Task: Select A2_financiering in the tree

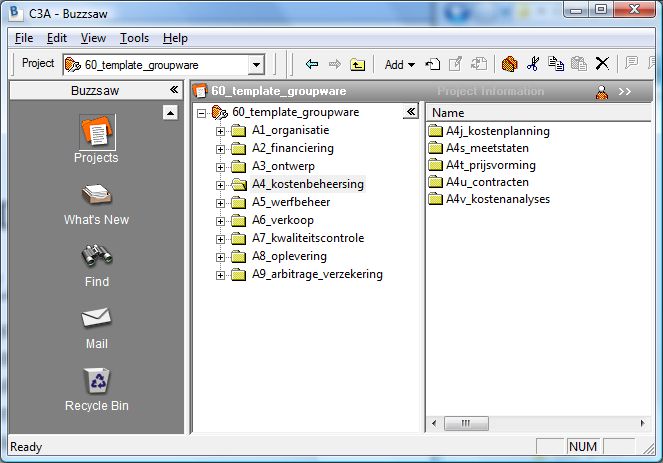Action: click(293, 148)
